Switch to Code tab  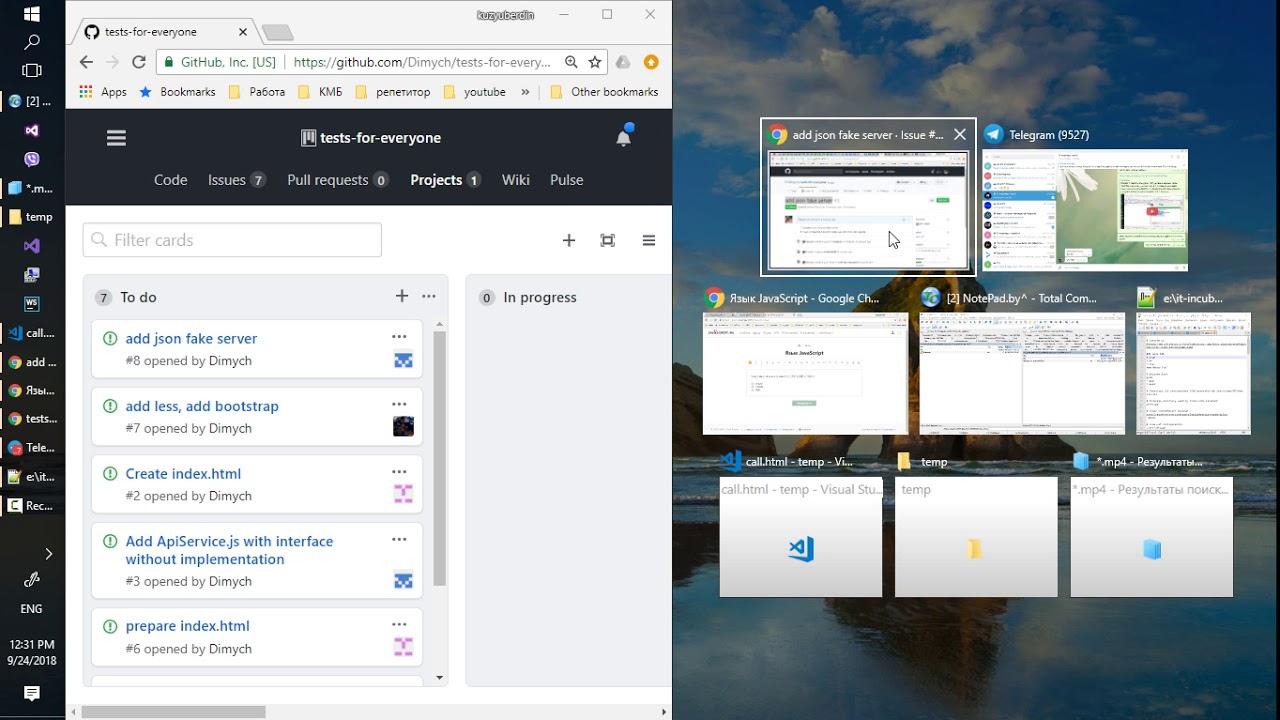coord(171,180)
